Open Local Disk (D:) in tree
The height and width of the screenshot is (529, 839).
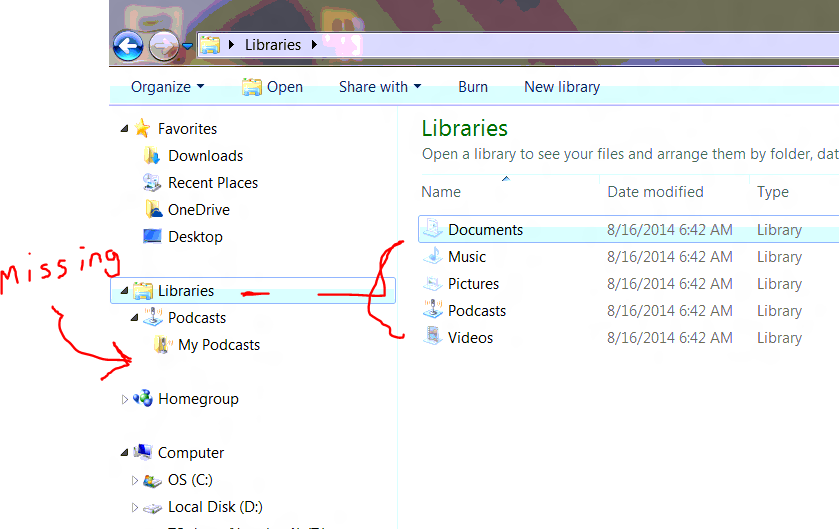215,507
